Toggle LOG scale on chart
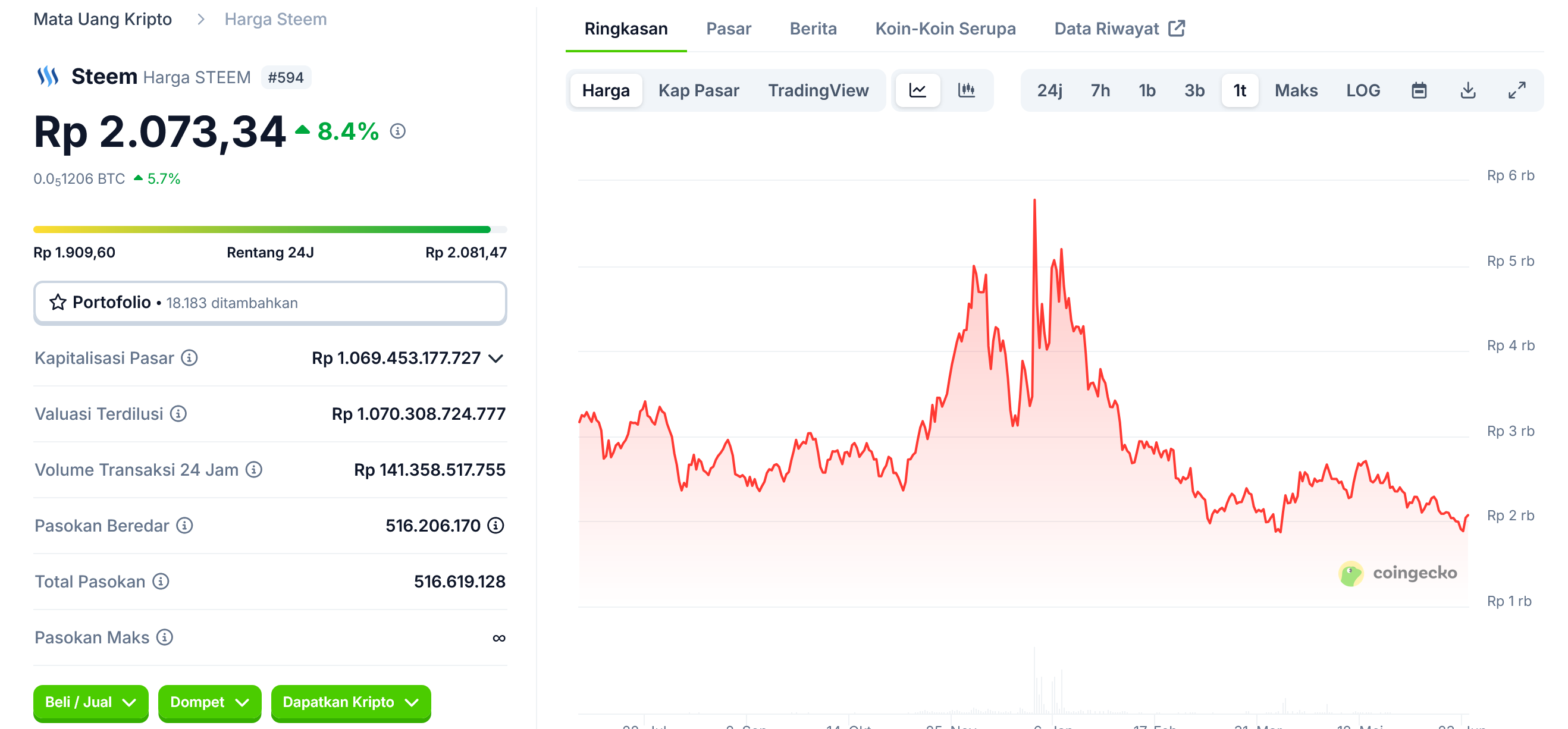 pyautogui.click(x=1363, y=90)
